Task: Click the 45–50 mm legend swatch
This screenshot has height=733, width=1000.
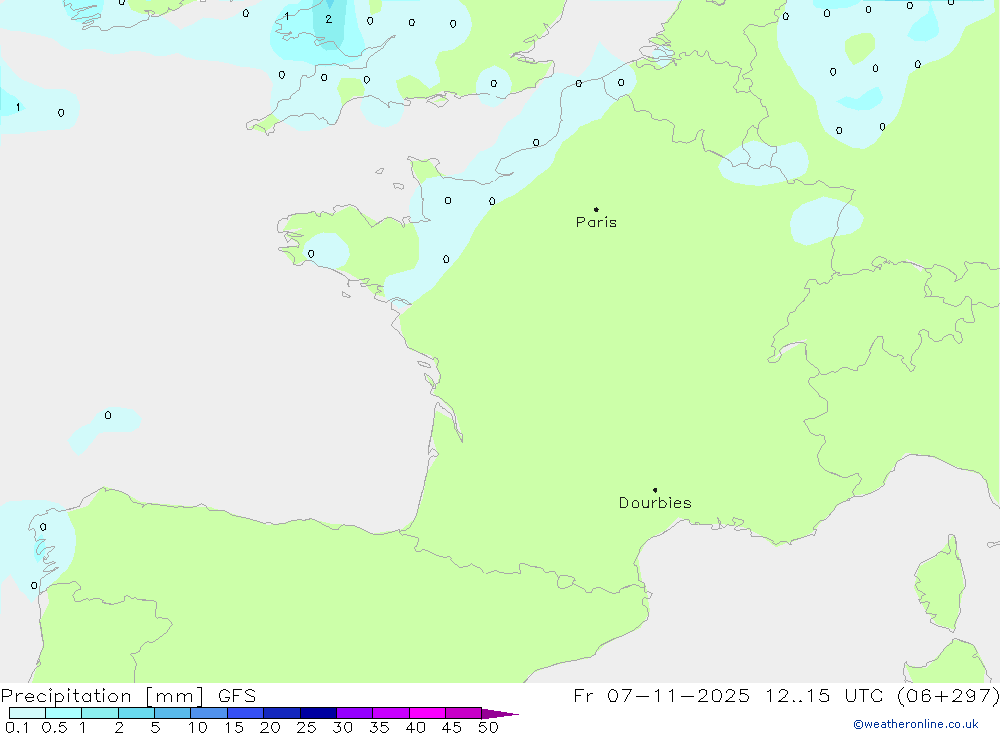Action: coord(463,713)
